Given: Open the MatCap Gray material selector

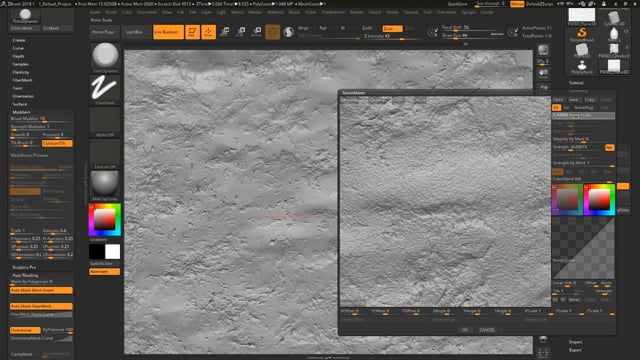Looking at the screenshot, I should coord(105,186).
